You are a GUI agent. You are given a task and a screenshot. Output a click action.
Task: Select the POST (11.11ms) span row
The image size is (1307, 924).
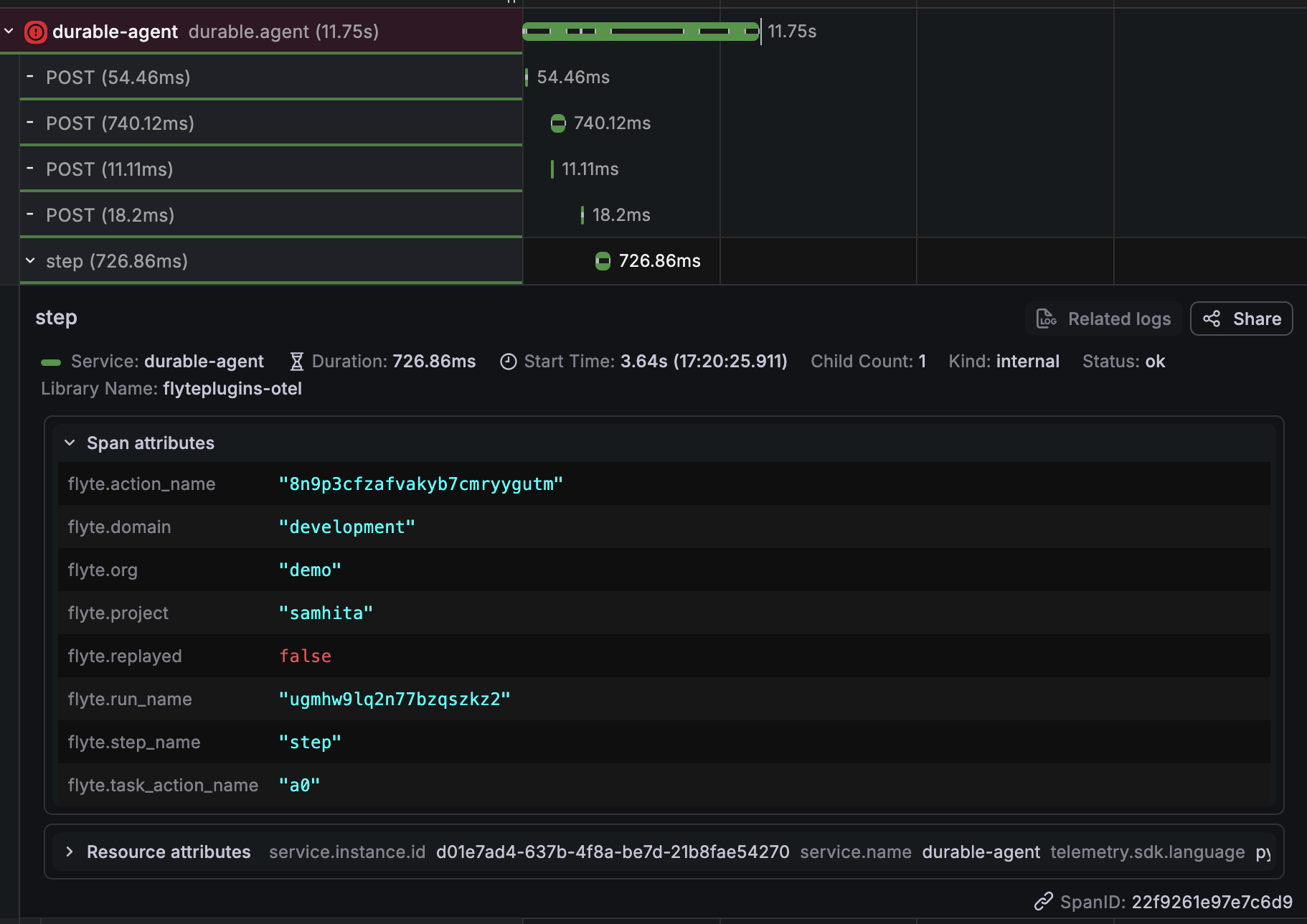[x=271, y=169]
